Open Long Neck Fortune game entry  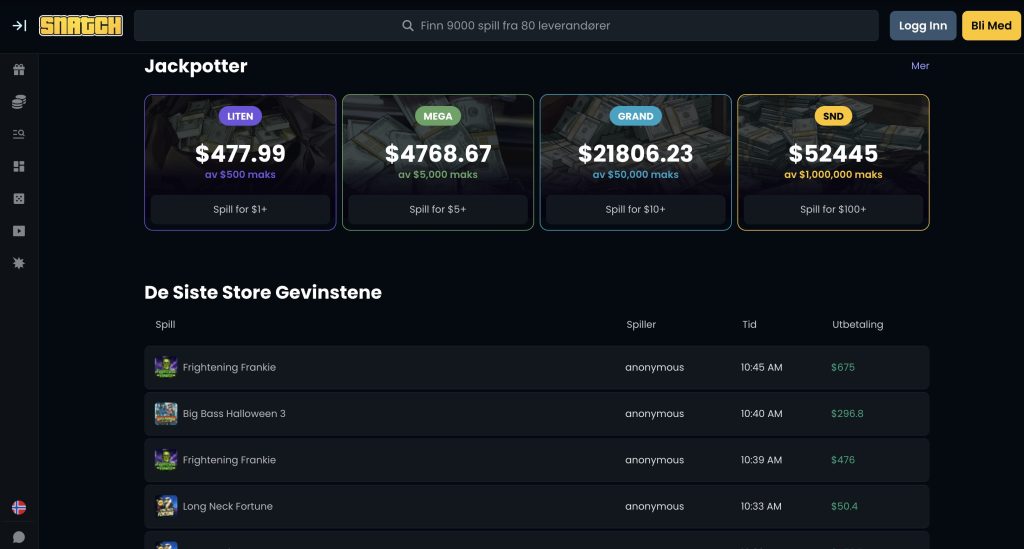(x=227, y=507)
